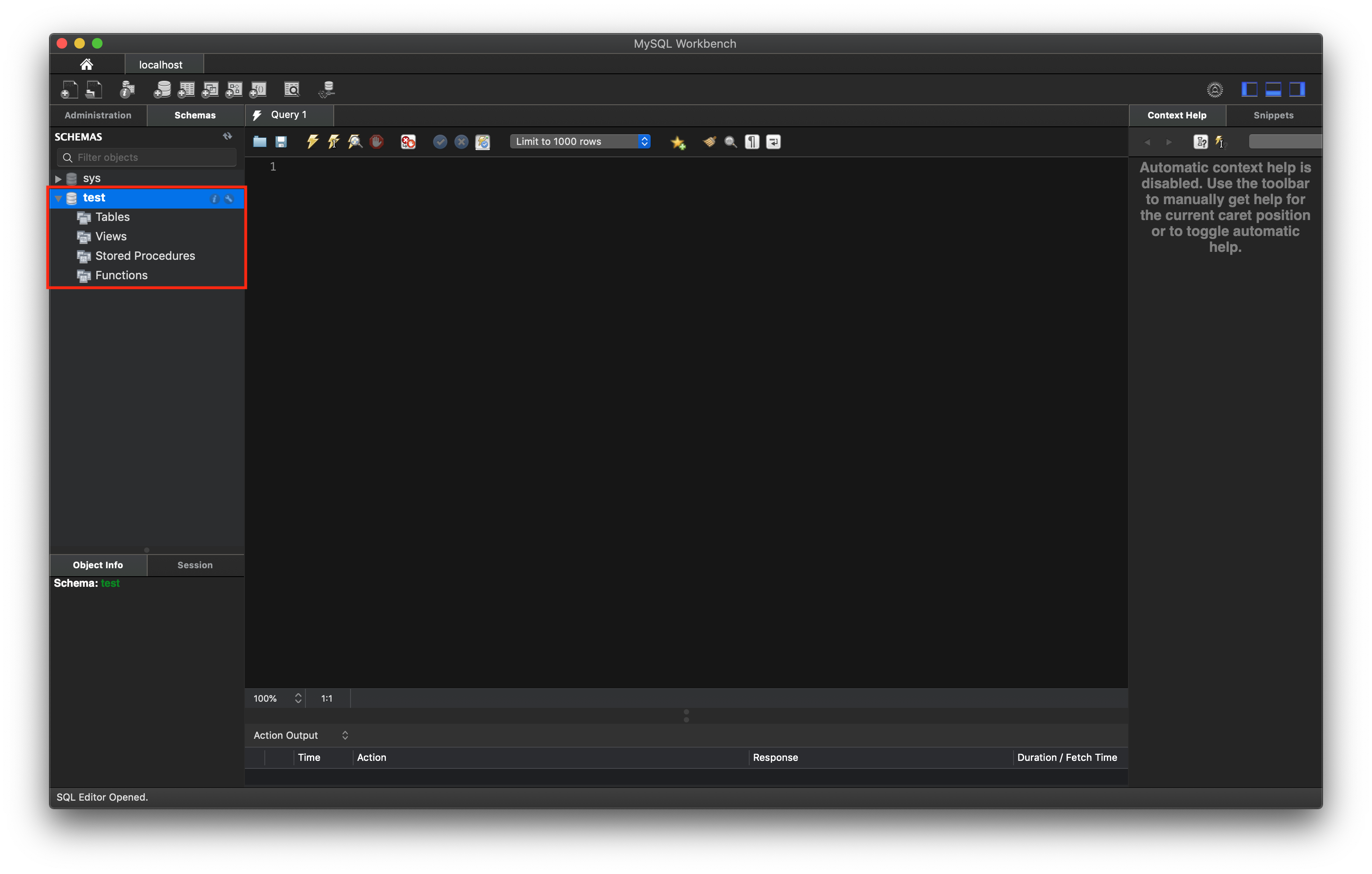Create a new schema icon
Viewport: 1372px width, 874px height.
point(162,89)
